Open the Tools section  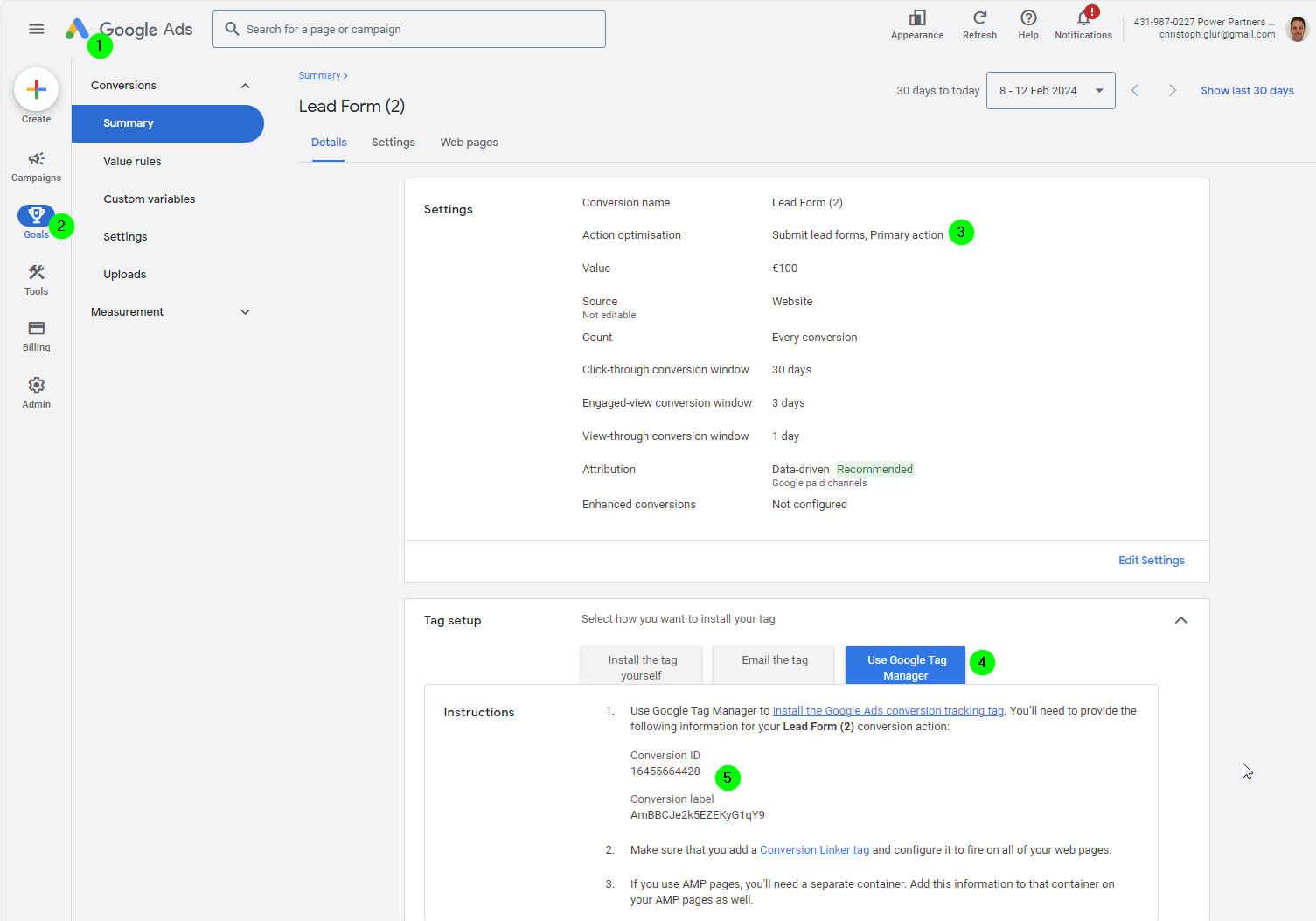[x=36, y=280]
